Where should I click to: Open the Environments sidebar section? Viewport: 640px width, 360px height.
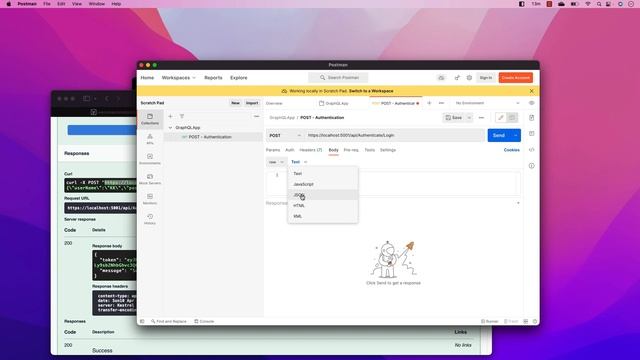tap(150, 159)
